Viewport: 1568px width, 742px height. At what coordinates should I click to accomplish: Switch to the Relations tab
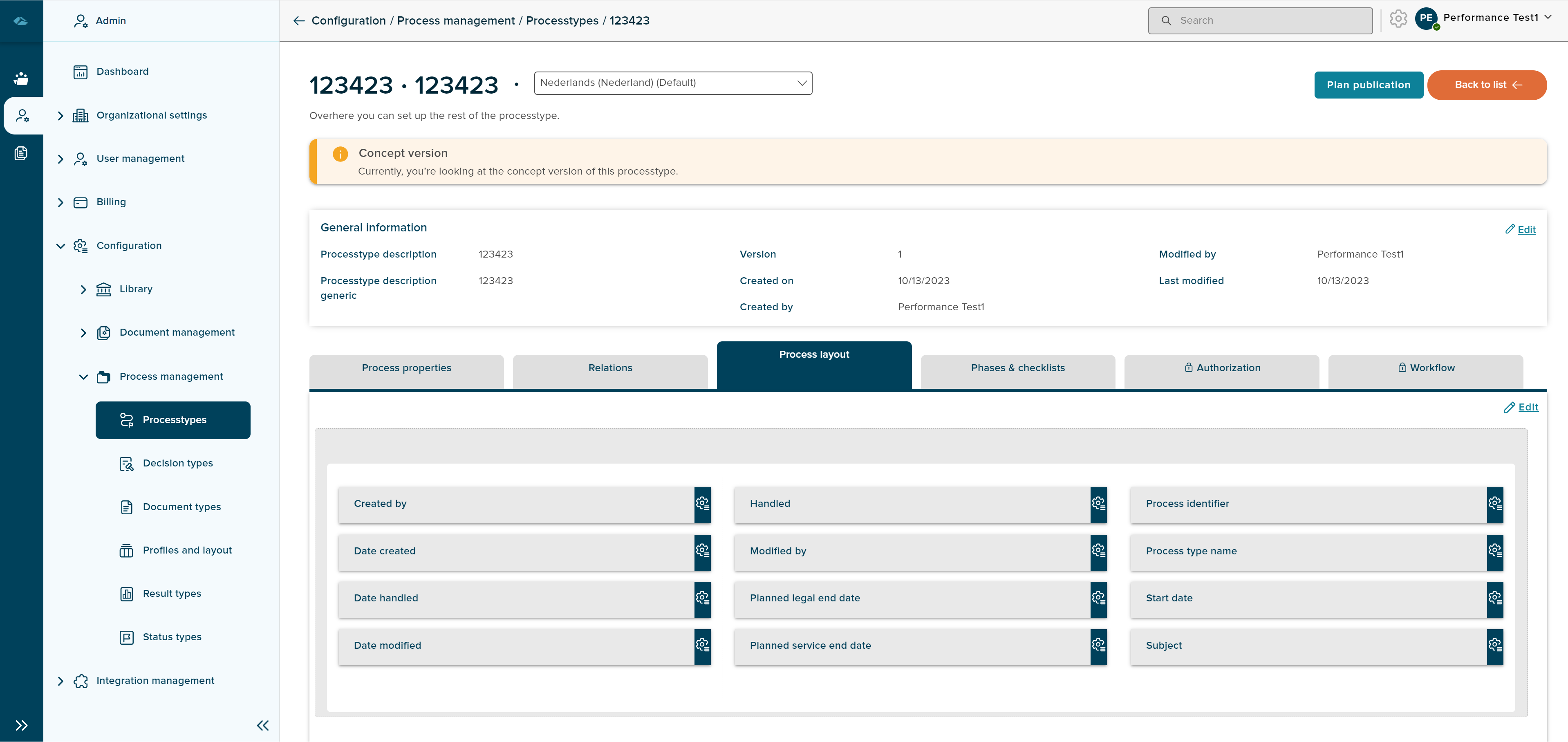[x=610, y=368]
